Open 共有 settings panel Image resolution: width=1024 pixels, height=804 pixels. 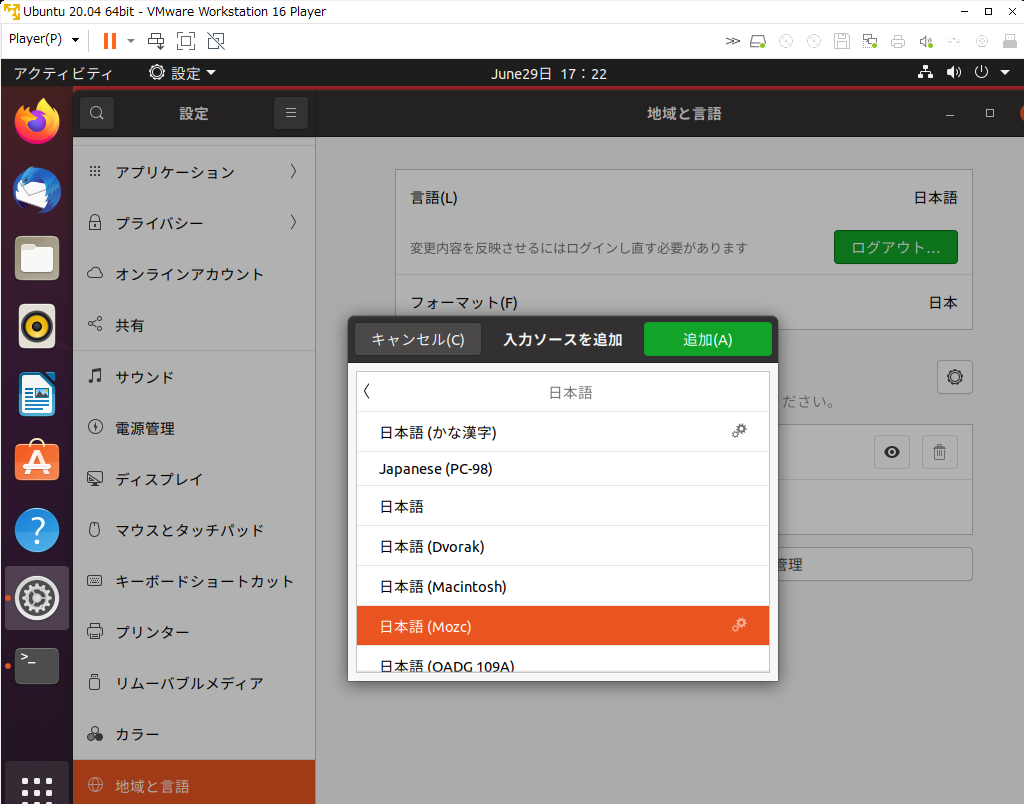[x=194, y=325]
